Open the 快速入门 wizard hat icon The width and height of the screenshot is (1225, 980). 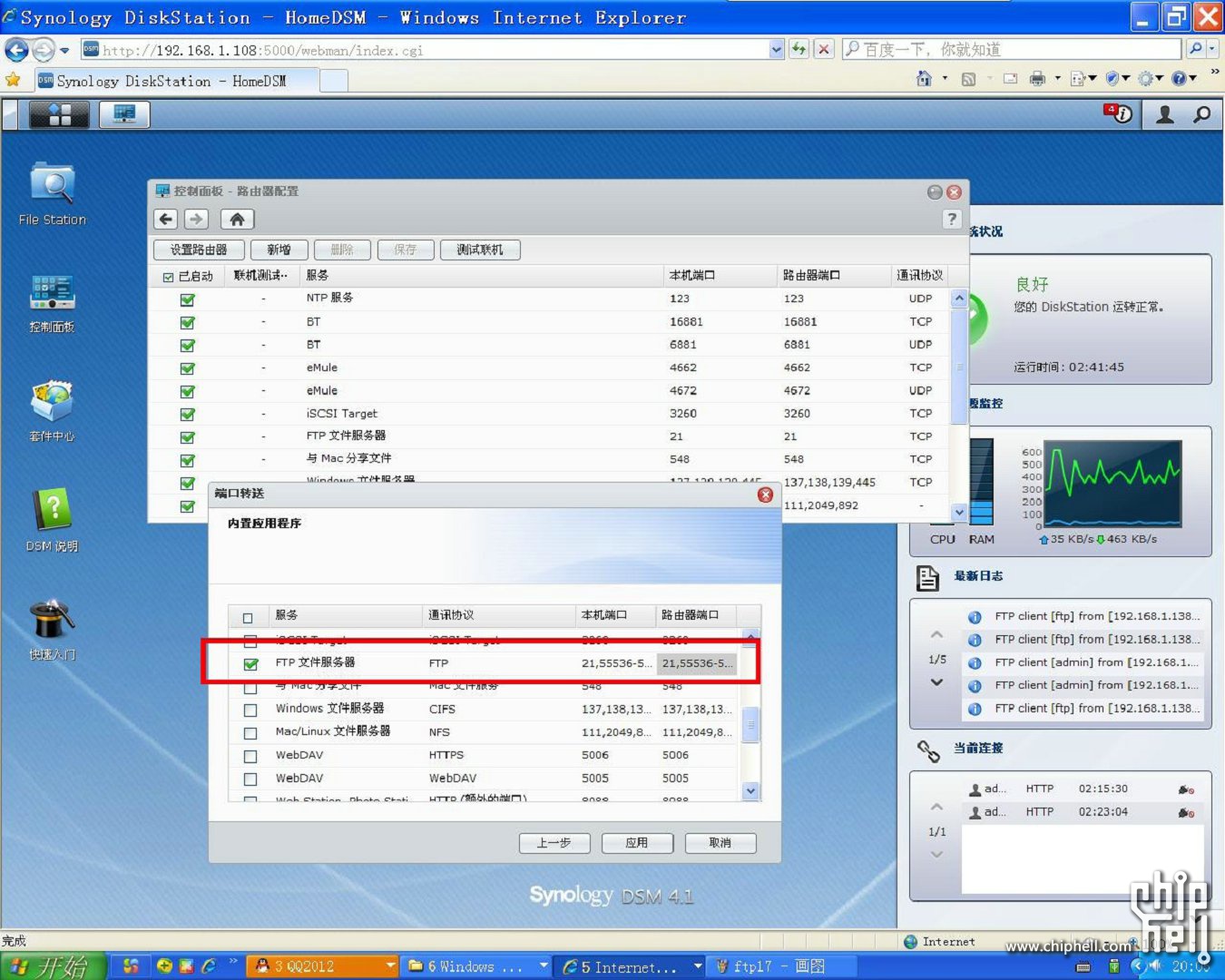click(53, 629)
